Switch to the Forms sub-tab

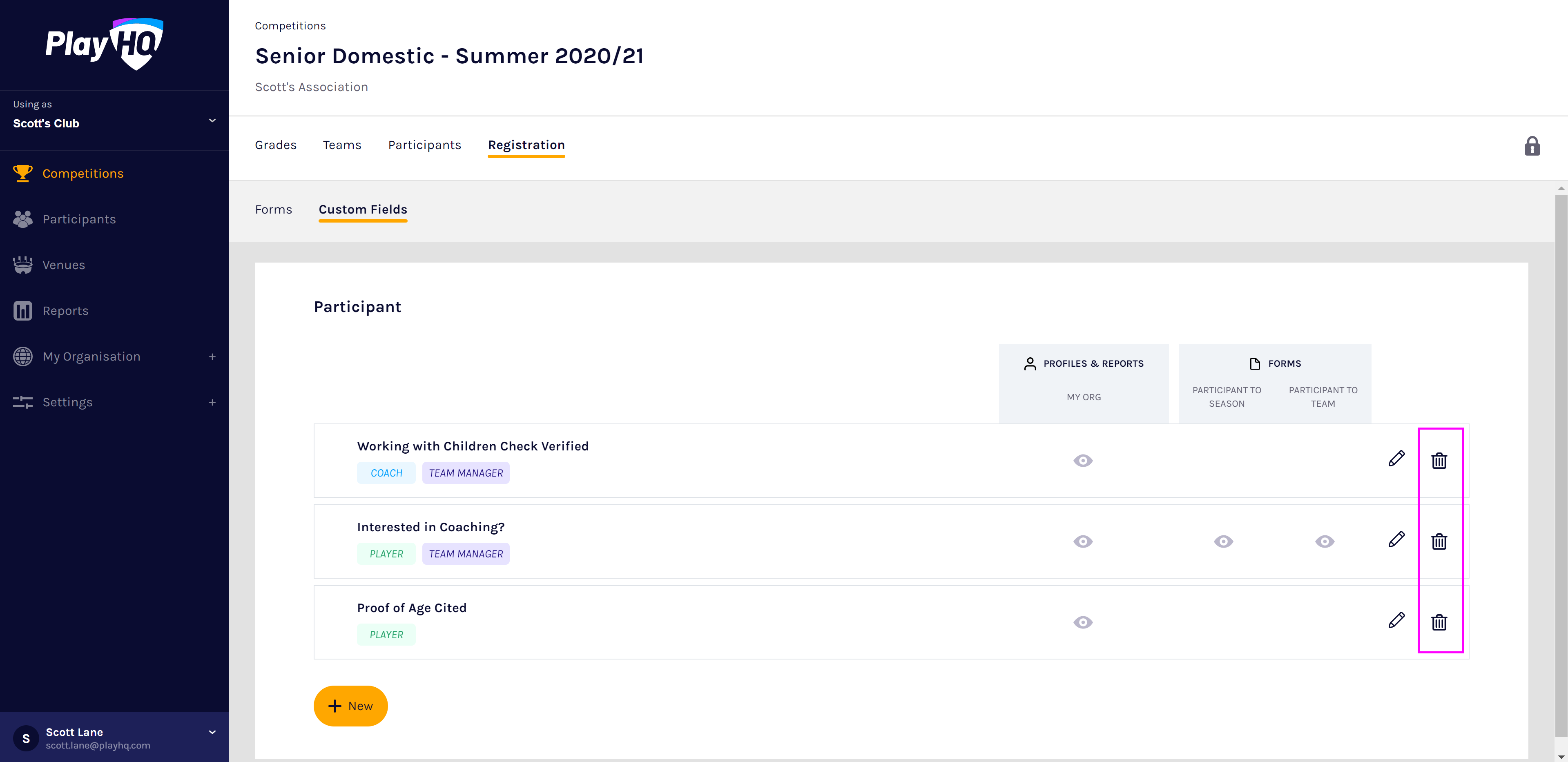273,209
